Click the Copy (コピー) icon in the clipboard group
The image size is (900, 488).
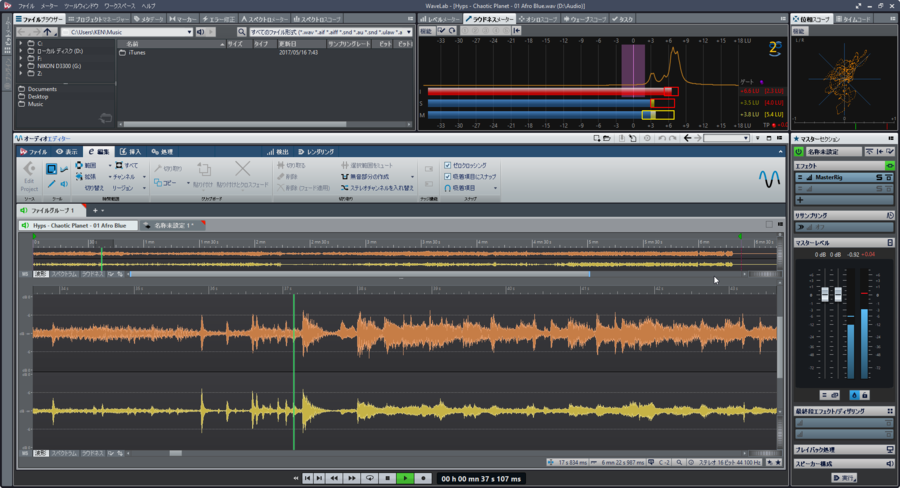[158, 183]
